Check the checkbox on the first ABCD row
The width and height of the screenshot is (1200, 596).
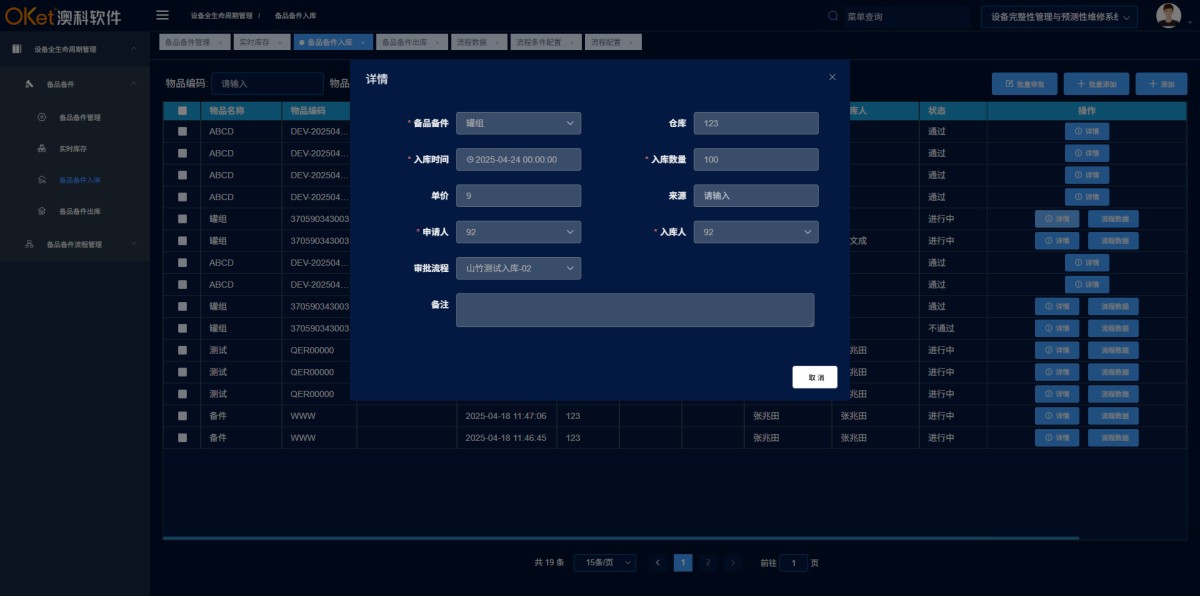click(x=181, y=131)
